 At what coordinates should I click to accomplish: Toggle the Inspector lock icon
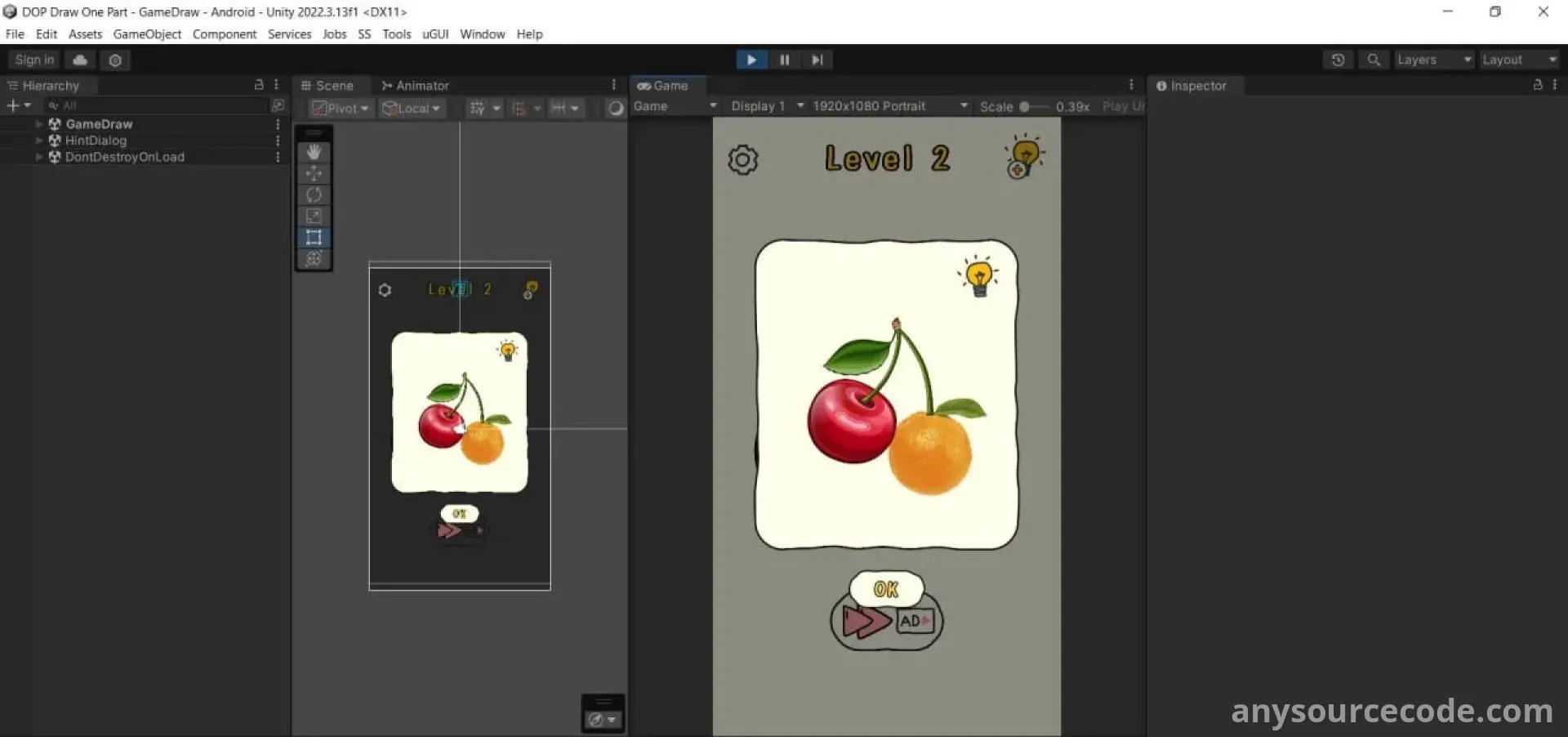pyautogui.click(x=1537, y=85)
